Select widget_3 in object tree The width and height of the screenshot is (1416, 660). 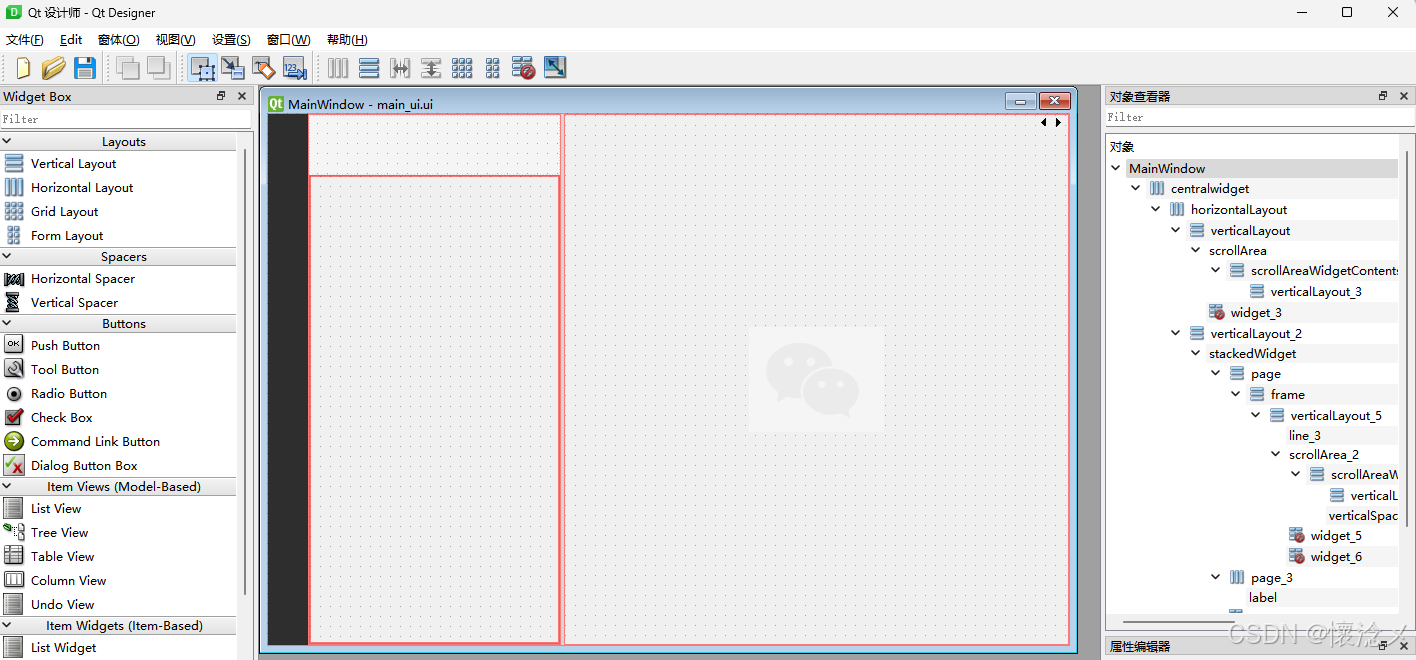tap(1256, 312)
